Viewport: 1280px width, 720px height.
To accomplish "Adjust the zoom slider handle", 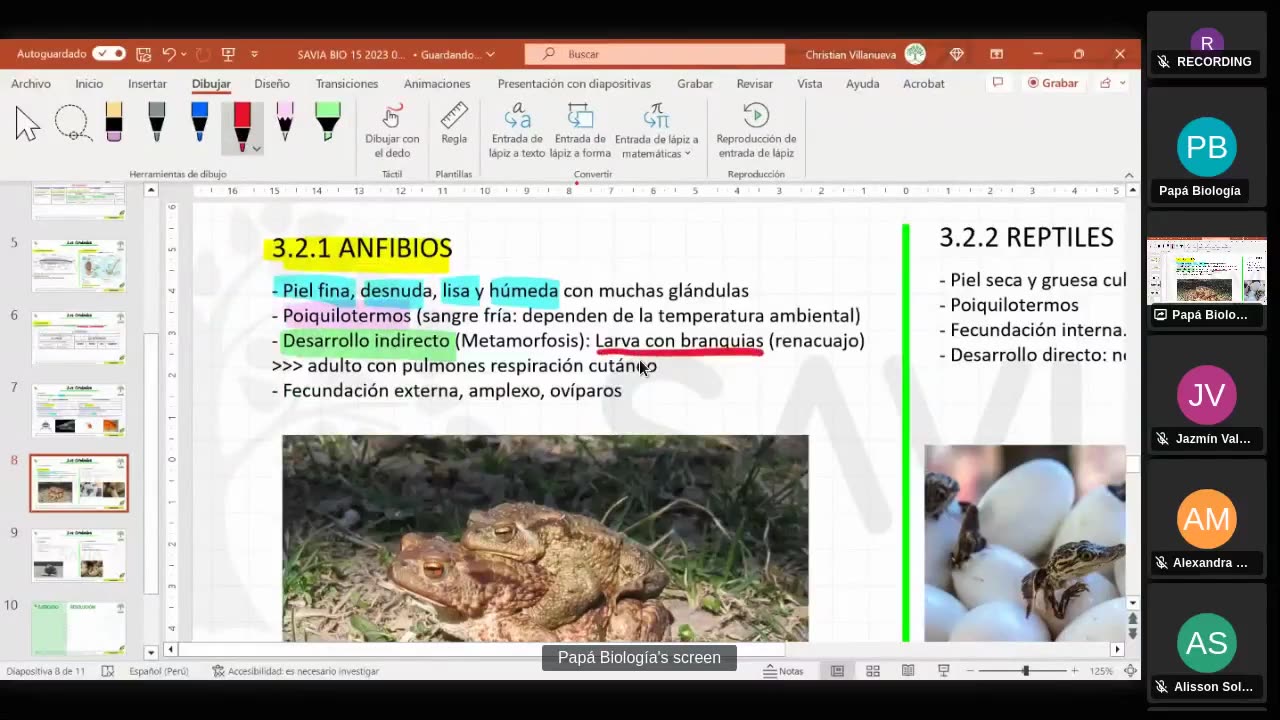I will tap(1025, 671).
